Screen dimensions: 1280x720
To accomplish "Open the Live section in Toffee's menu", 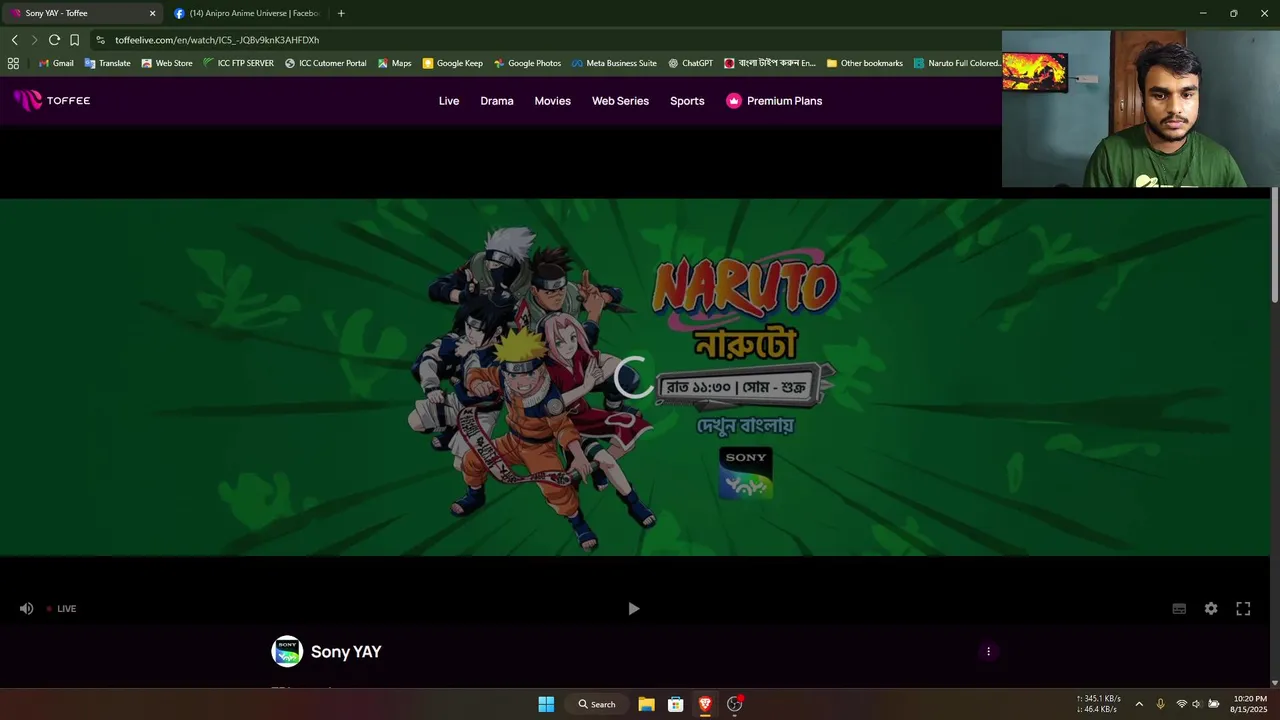I will (449, 101).
